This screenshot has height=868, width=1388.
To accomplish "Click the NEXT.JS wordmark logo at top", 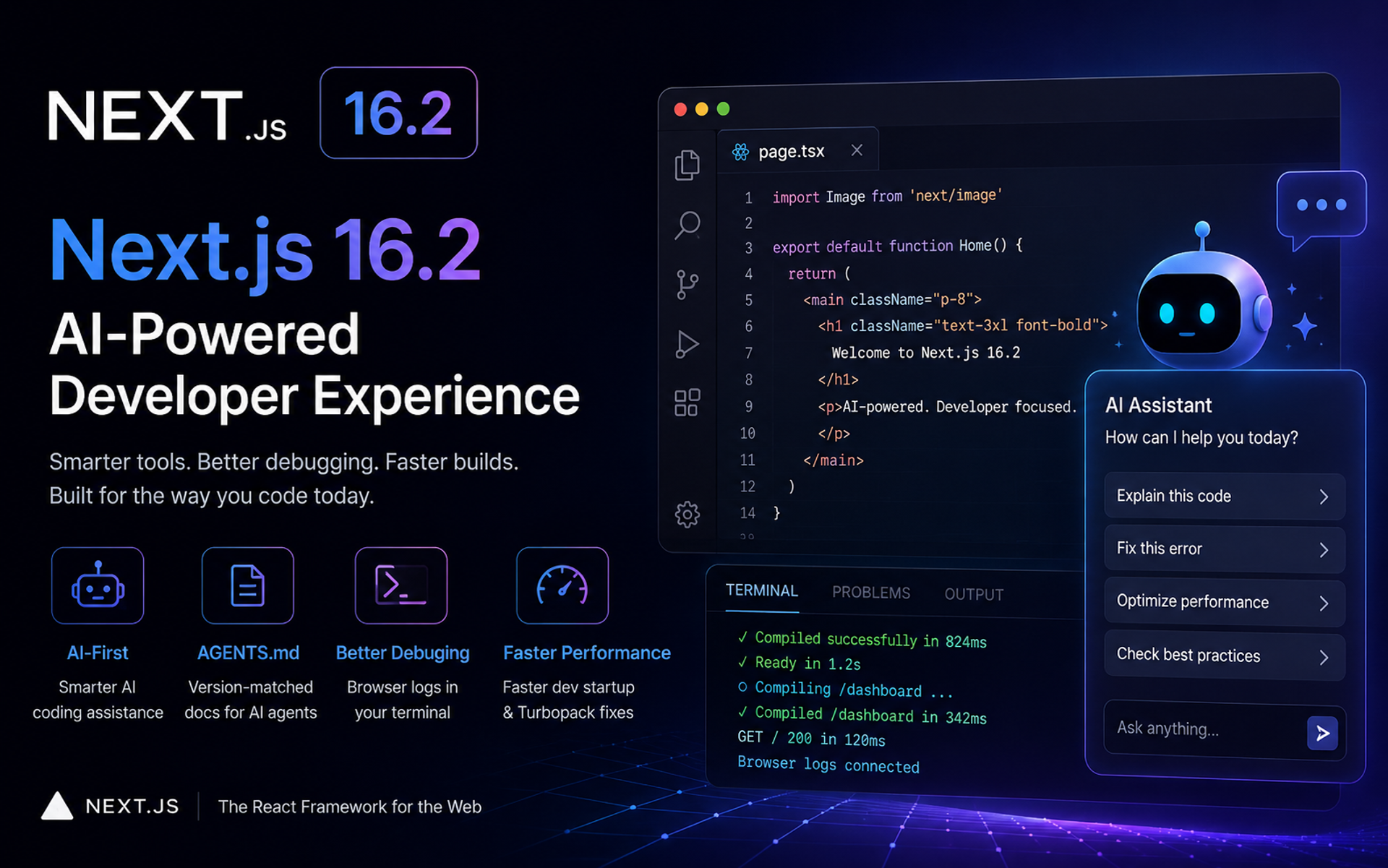I will [x=167, y=116].
